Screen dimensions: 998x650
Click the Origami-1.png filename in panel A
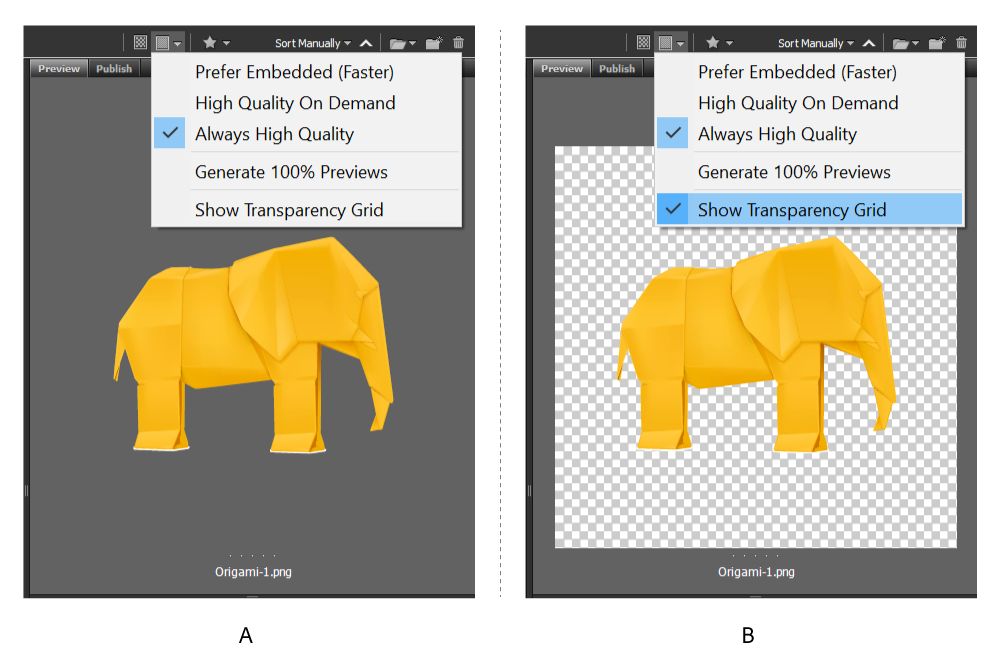coord(253,572)
